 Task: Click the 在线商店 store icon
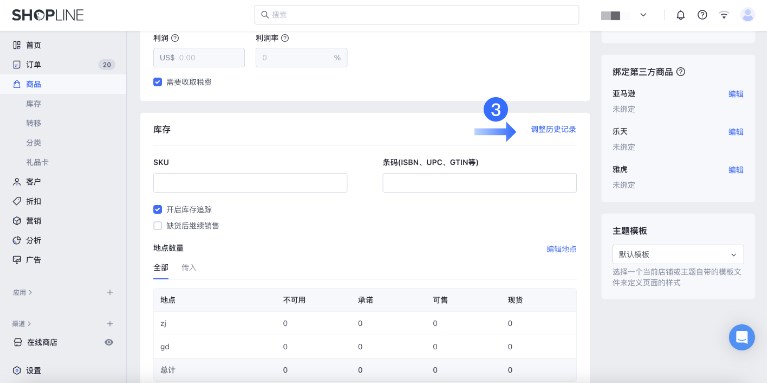click(18, 342)
